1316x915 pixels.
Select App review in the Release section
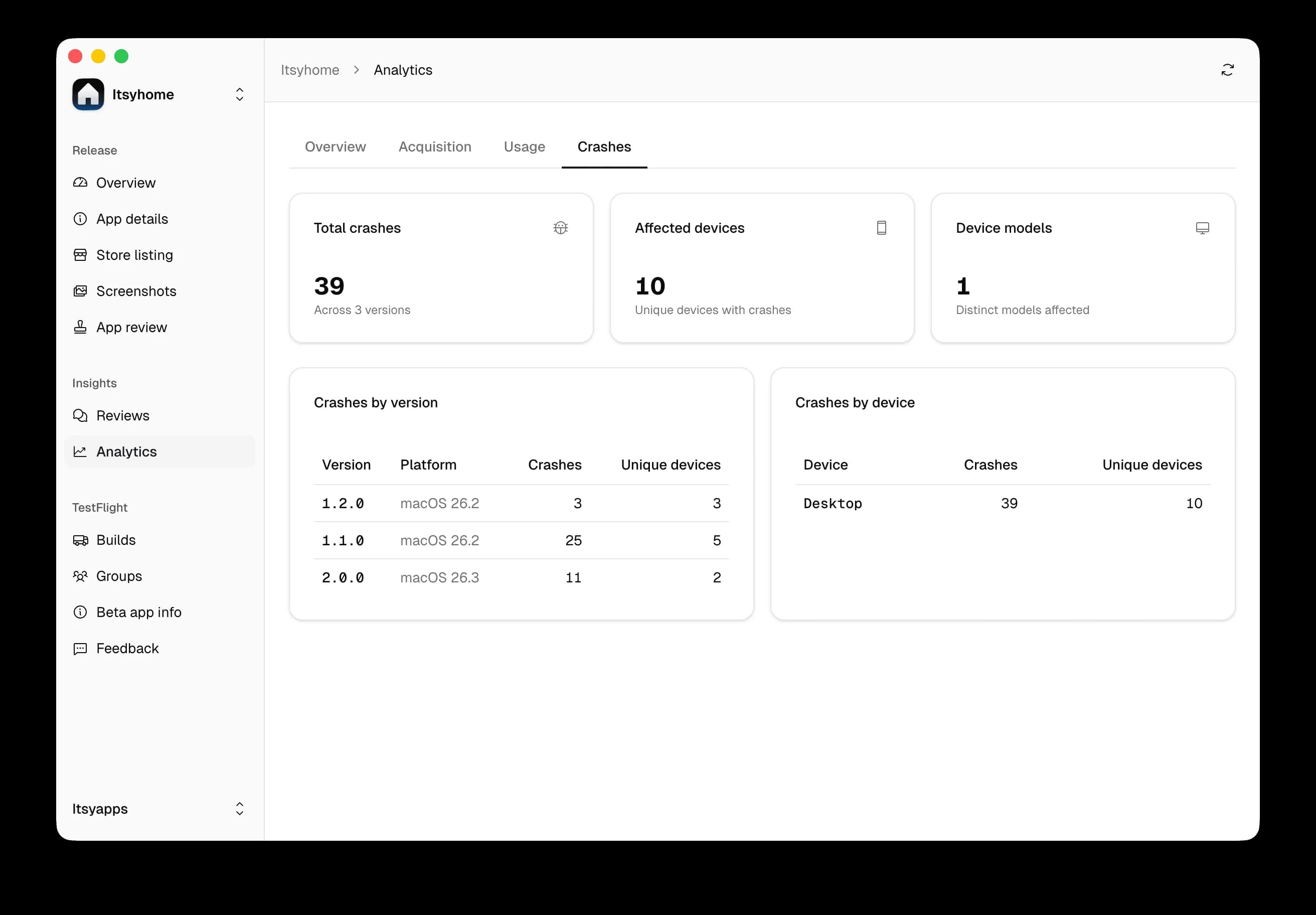[131, 328]
